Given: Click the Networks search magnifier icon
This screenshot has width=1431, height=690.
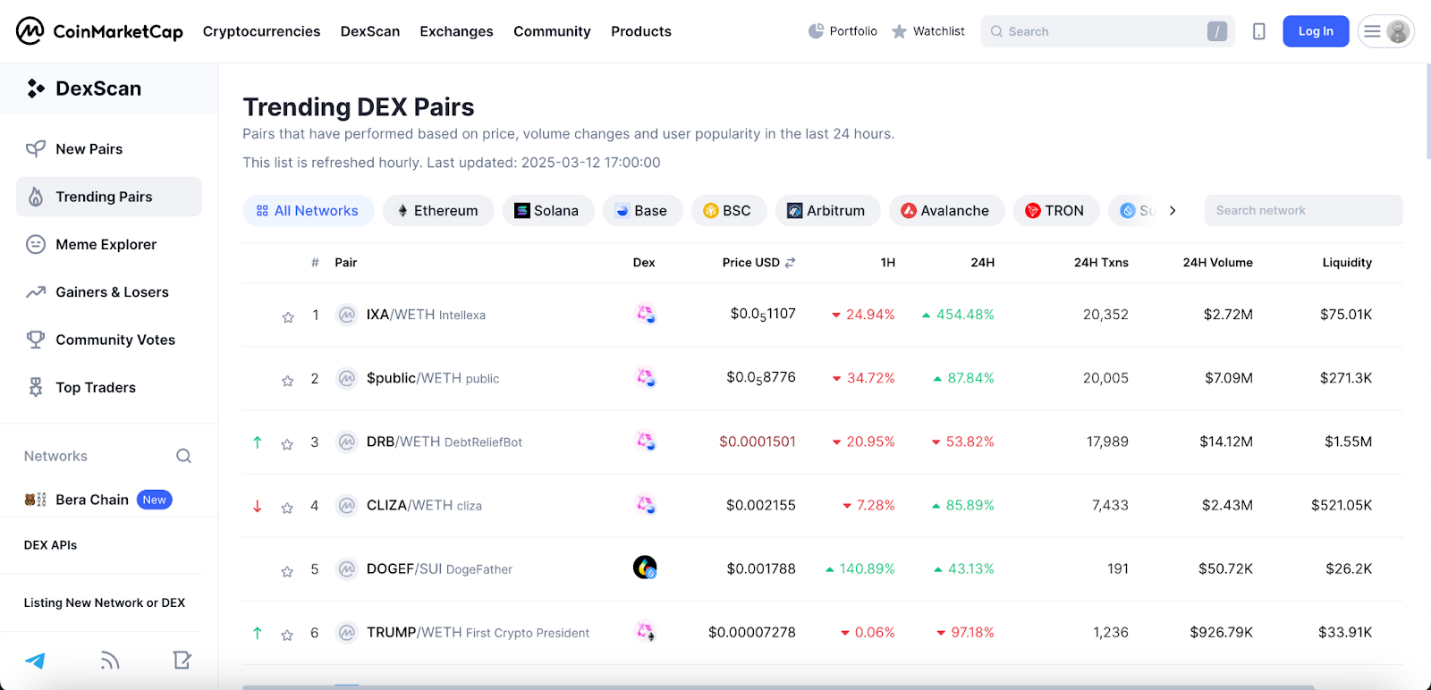Looking at the screenshot, I should (184, 456).
